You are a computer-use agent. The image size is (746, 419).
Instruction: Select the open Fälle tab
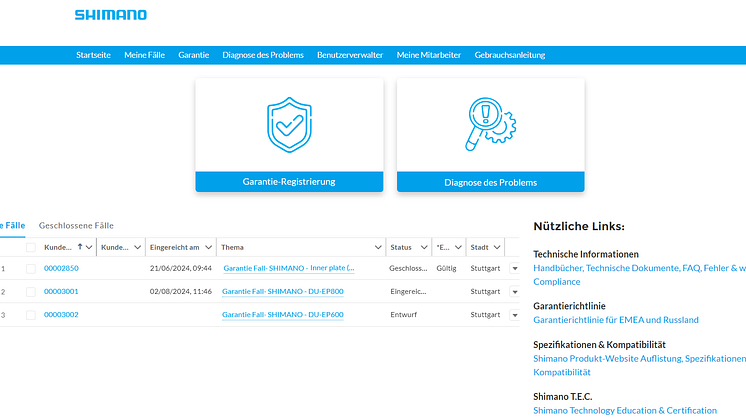click(12, 225)
